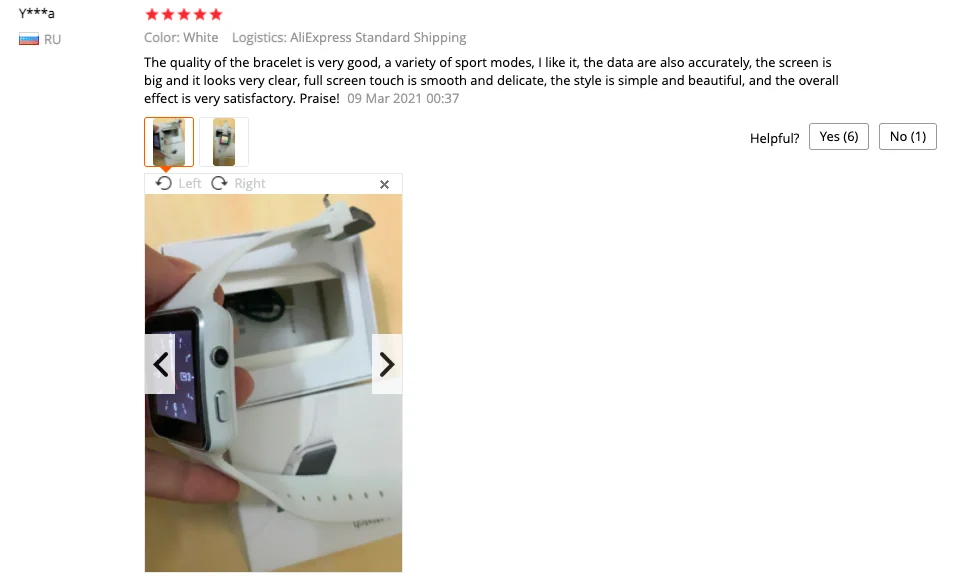
Task: Click the reviewer name Y***a
Action: pyautogui.click(x=37, y=13)
